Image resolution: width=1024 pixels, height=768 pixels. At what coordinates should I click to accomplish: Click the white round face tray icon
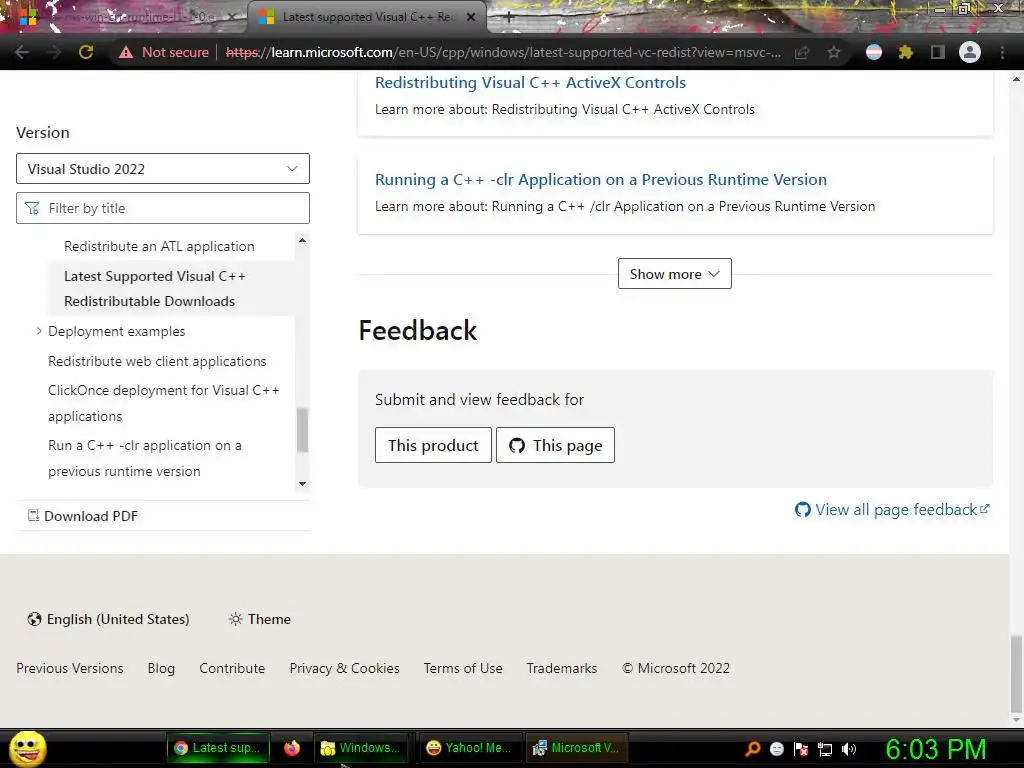click(776, 749)
